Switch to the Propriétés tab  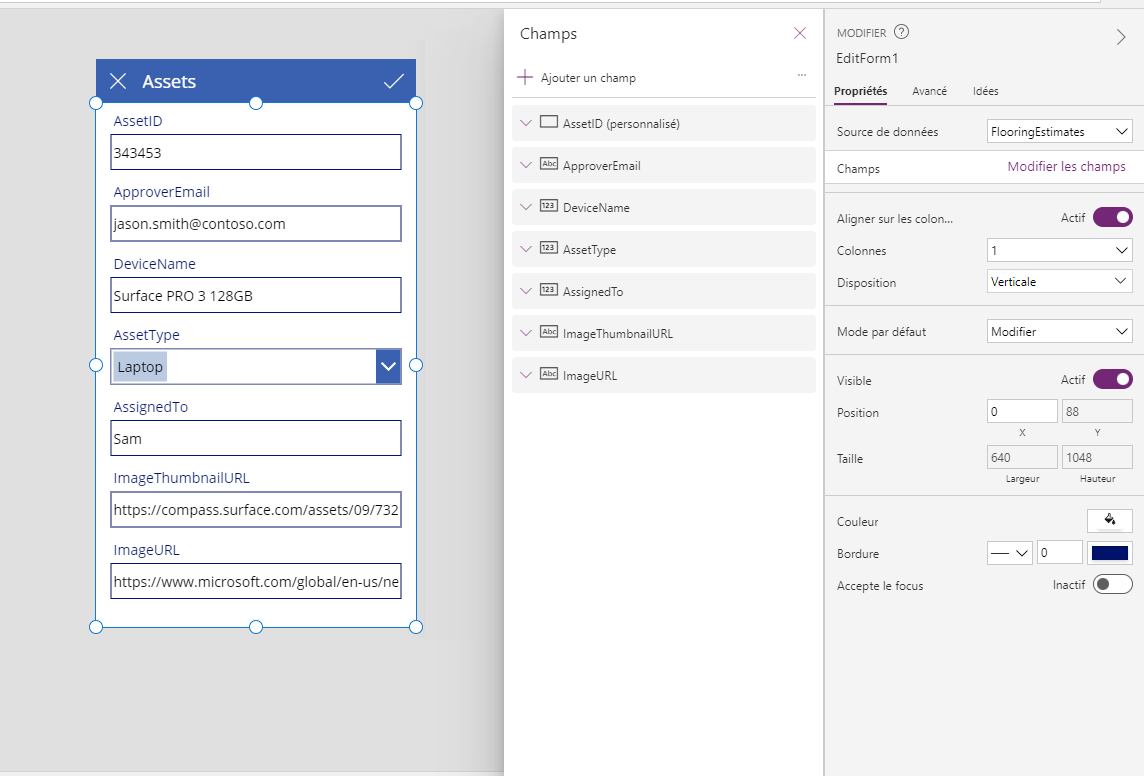pos(861,91)
